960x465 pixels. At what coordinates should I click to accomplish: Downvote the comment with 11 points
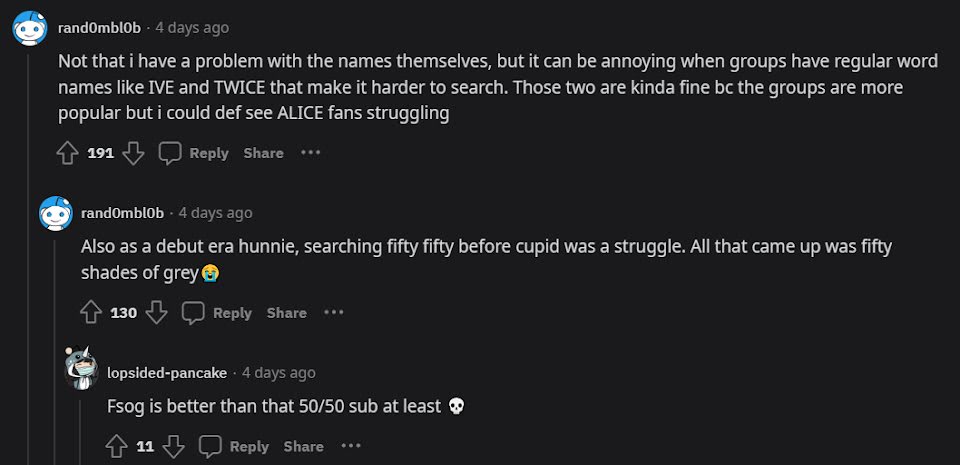coord(173,446)
